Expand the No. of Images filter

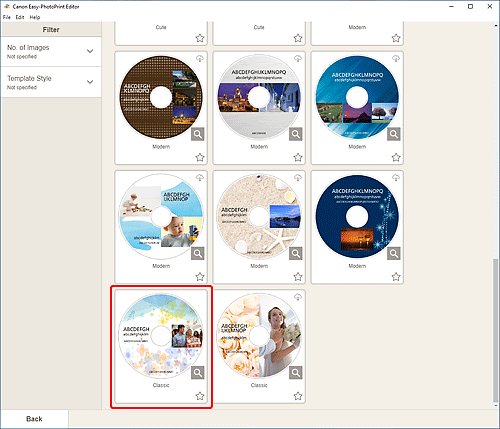[51, 52]
